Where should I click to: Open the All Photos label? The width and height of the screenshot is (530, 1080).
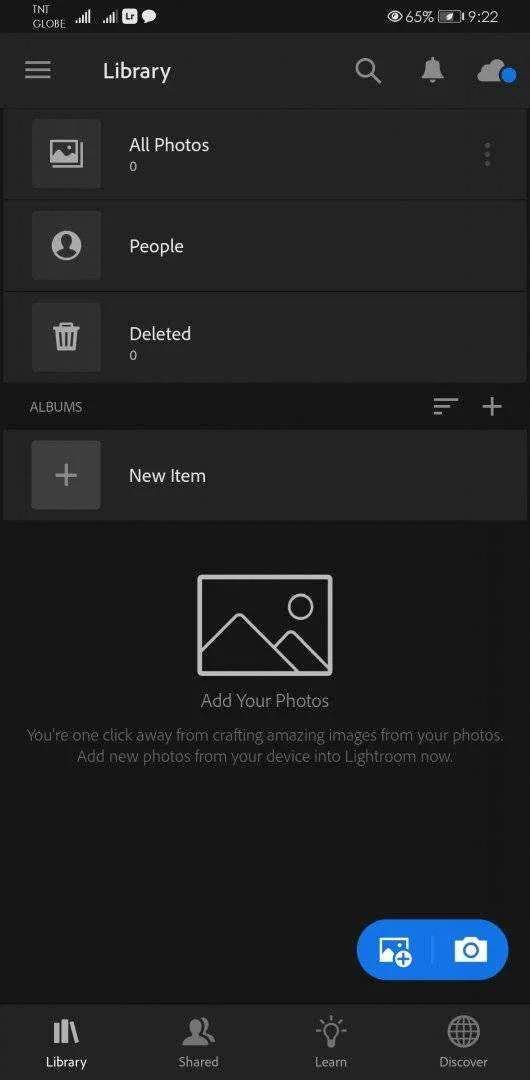(x=169, y=145)
